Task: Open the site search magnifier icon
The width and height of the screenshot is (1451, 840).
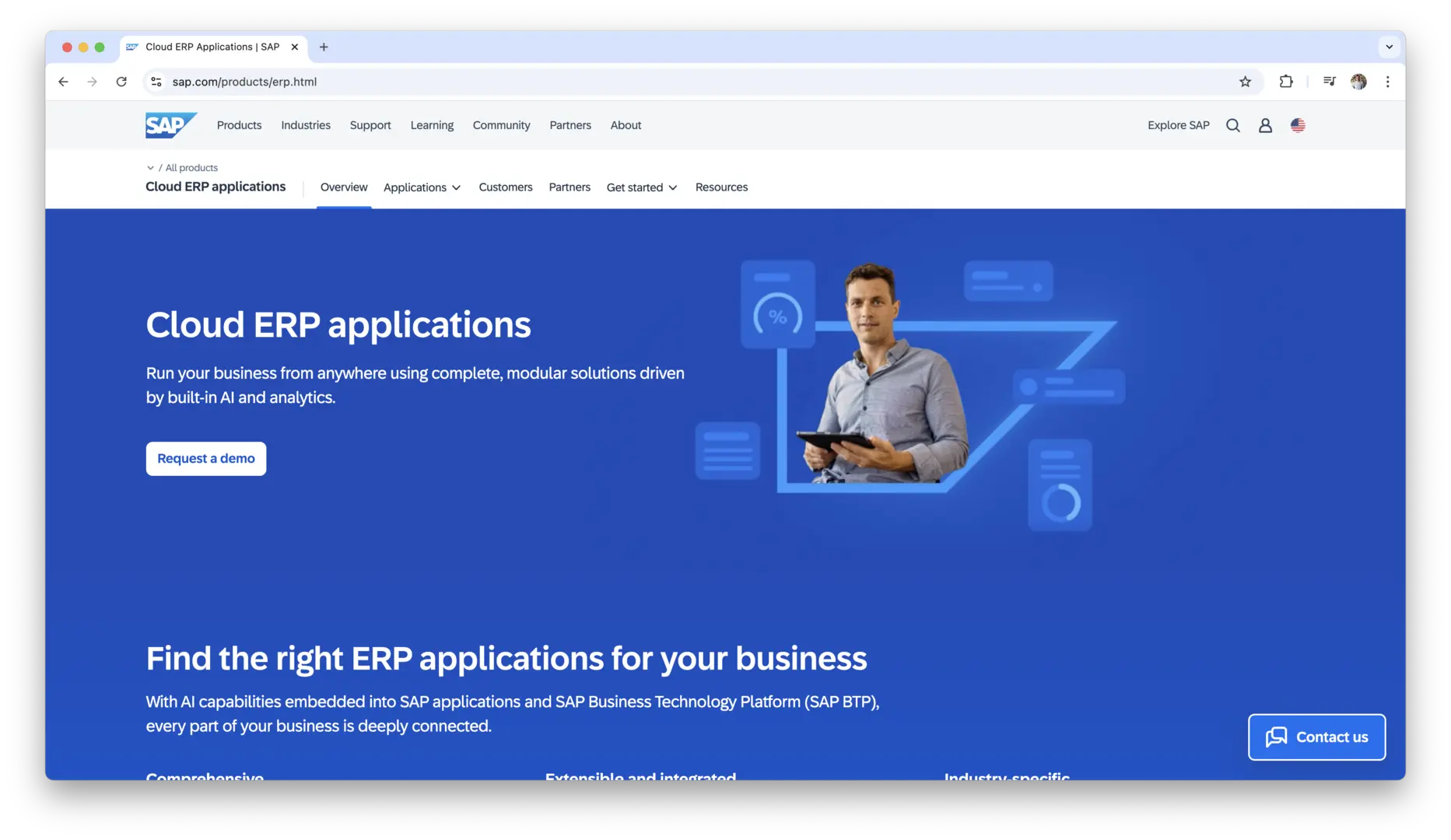Action: point(1232,125)
